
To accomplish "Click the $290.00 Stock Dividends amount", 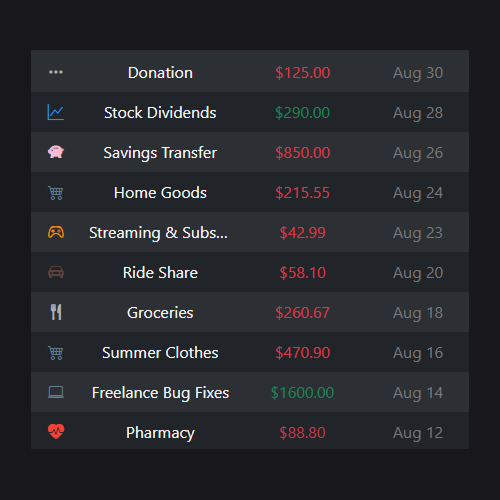I will pos(302,113).
